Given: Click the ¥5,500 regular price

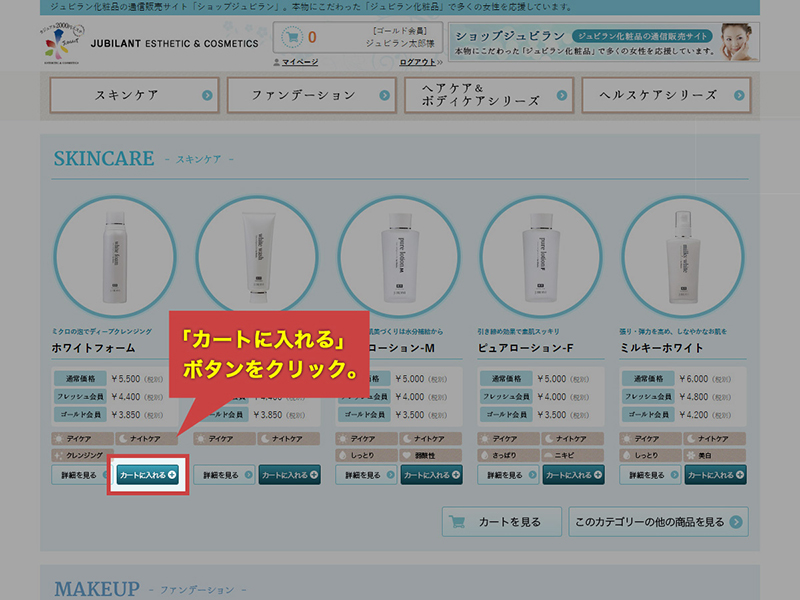Looking at the screenshot, I should coord(126,379).
